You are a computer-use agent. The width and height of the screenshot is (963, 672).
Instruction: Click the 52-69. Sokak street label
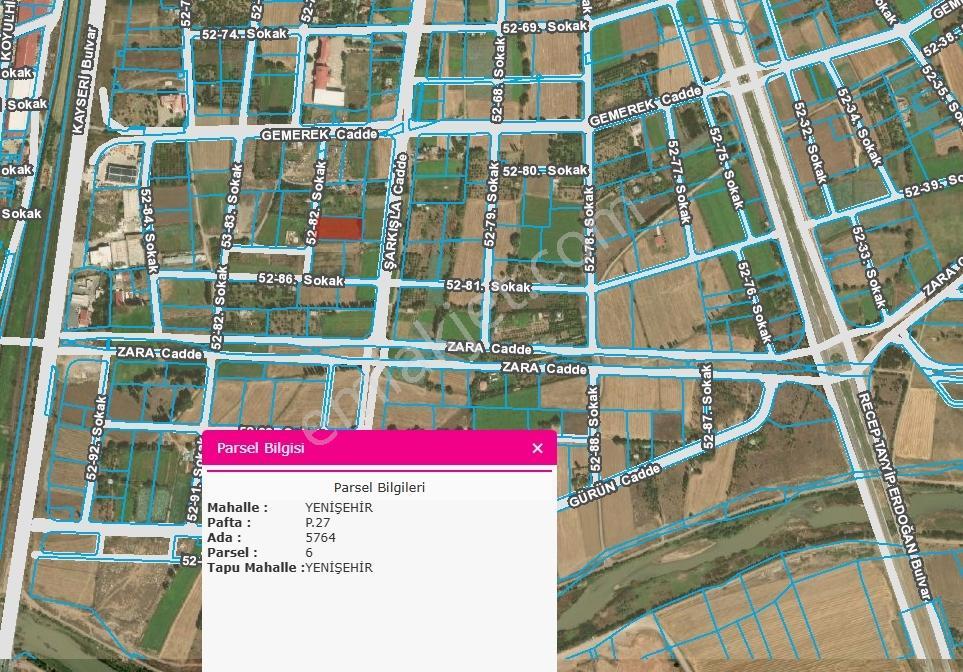[545, 27]
